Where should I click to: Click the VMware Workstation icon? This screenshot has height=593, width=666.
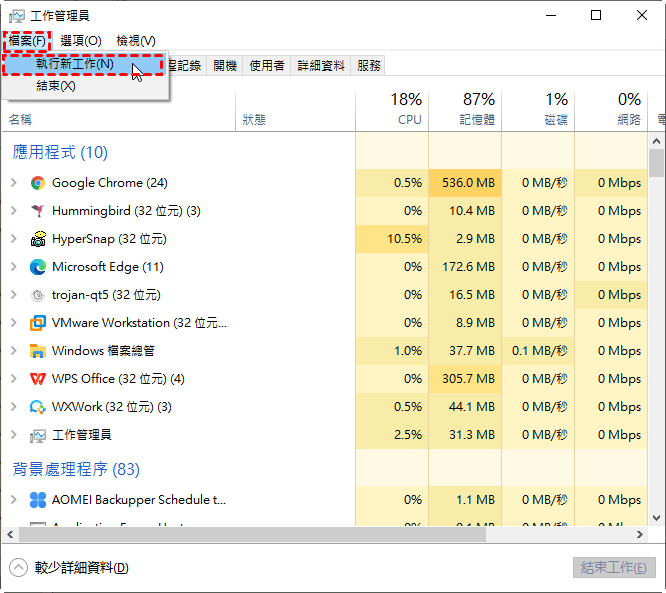point(38,323)
